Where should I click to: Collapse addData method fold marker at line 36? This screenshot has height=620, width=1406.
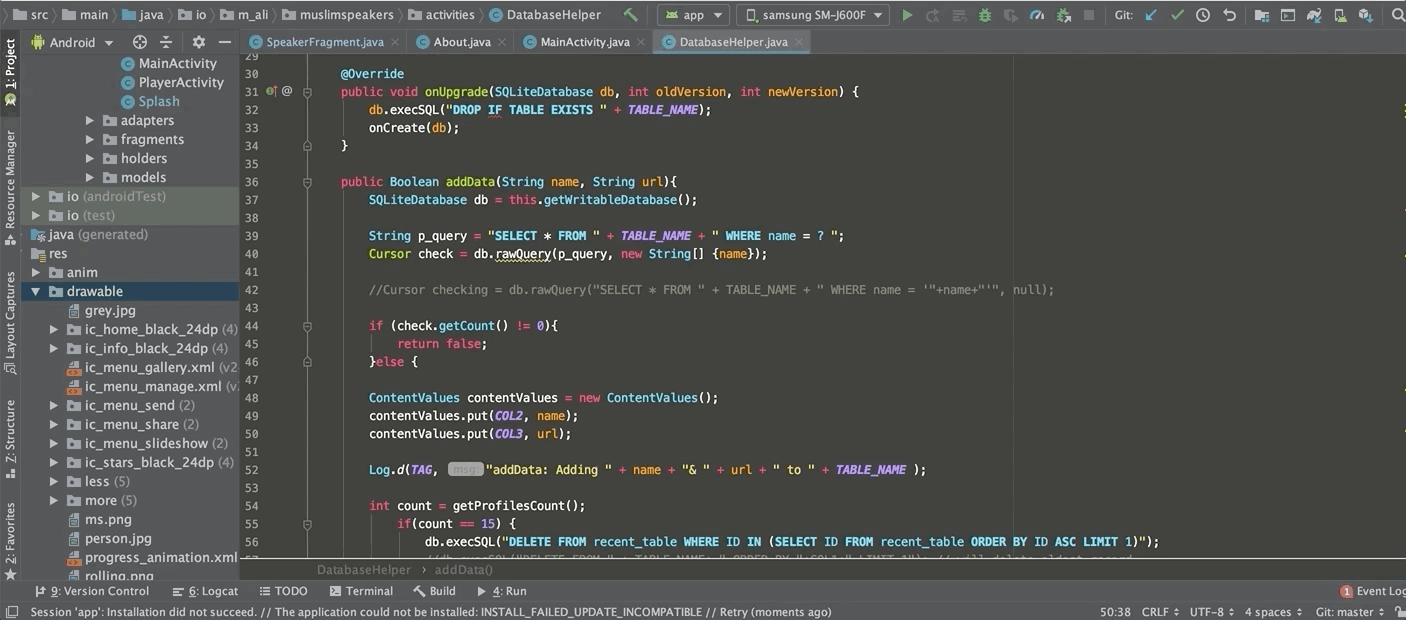pyautogui.click(x=307, y=181)
